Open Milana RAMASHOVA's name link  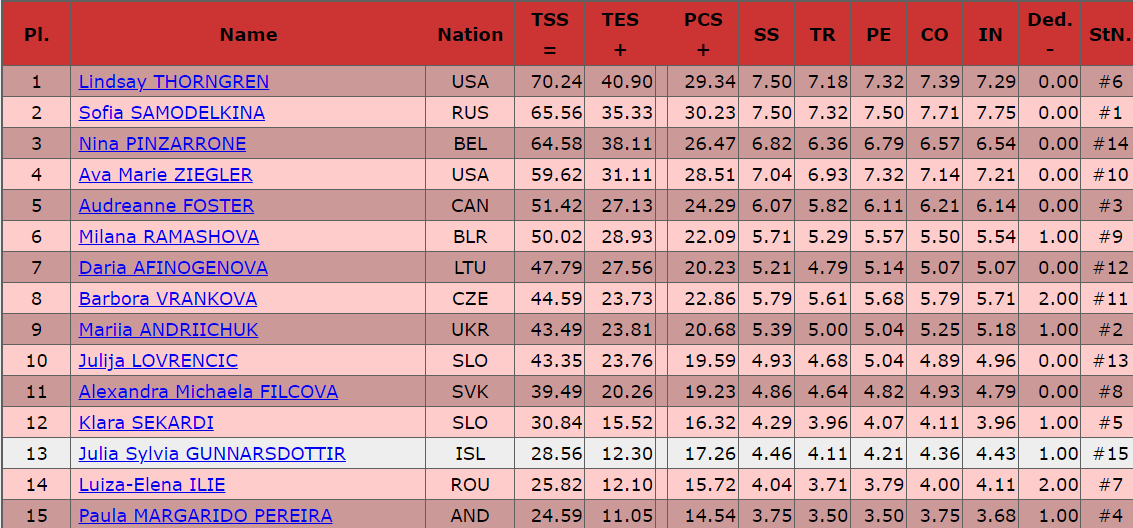169,237
